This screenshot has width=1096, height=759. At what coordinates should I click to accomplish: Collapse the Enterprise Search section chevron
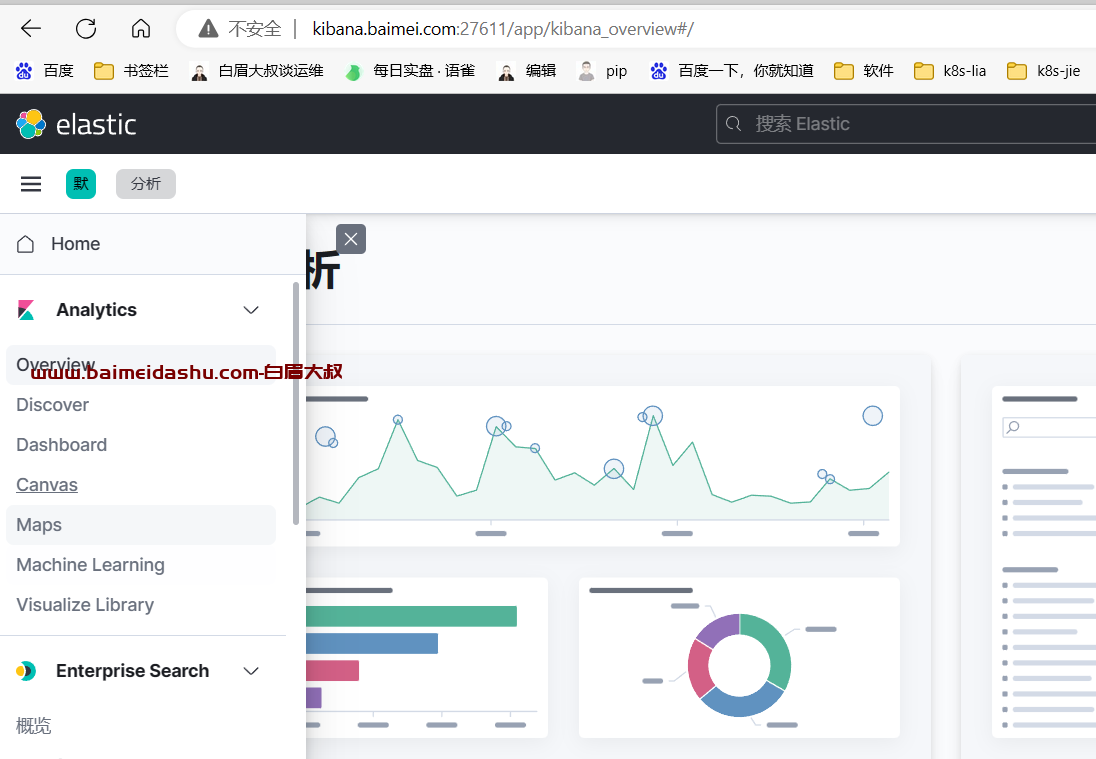[x=251, y=671]
